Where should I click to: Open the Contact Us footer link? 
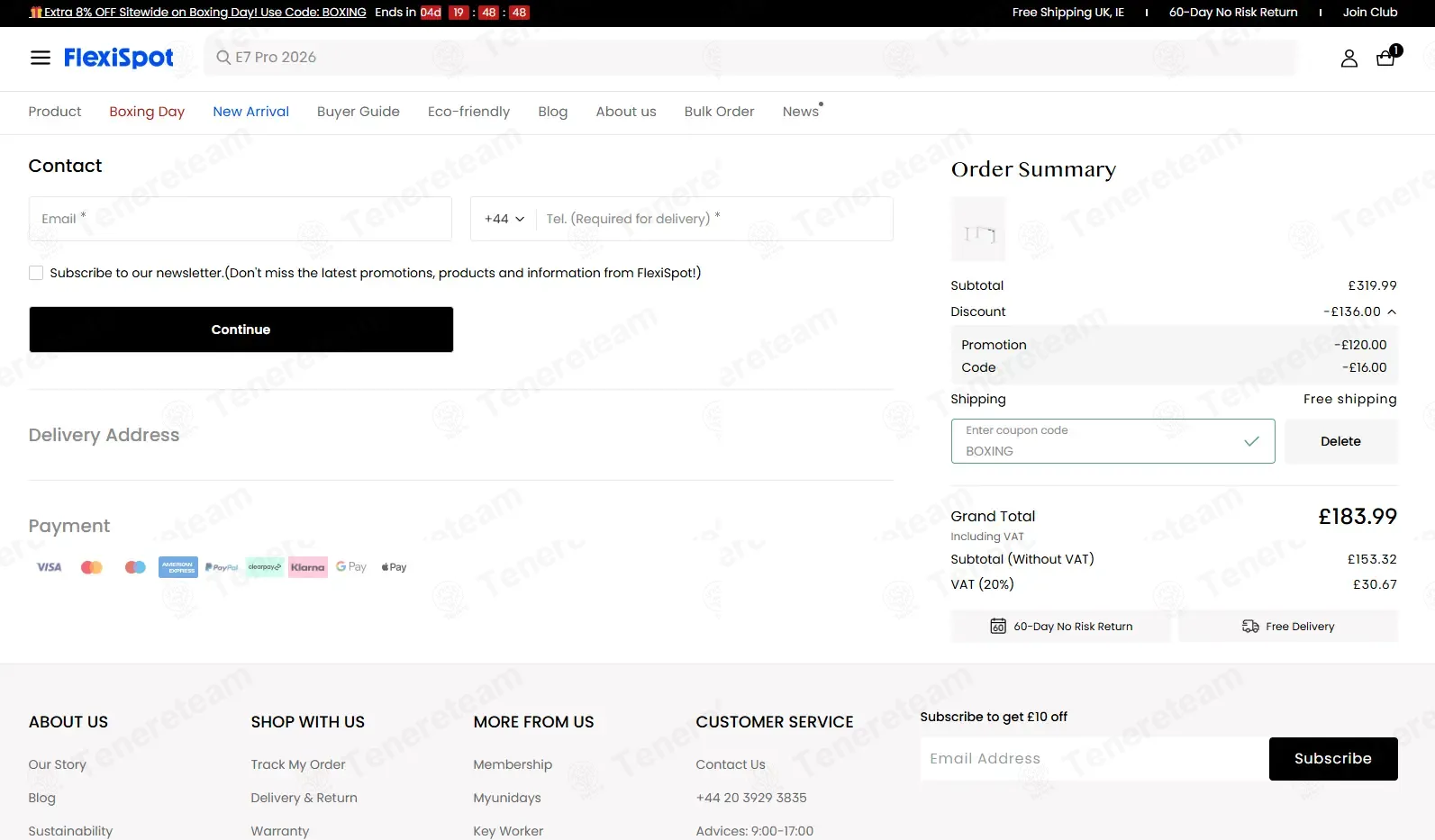(731, 764)
